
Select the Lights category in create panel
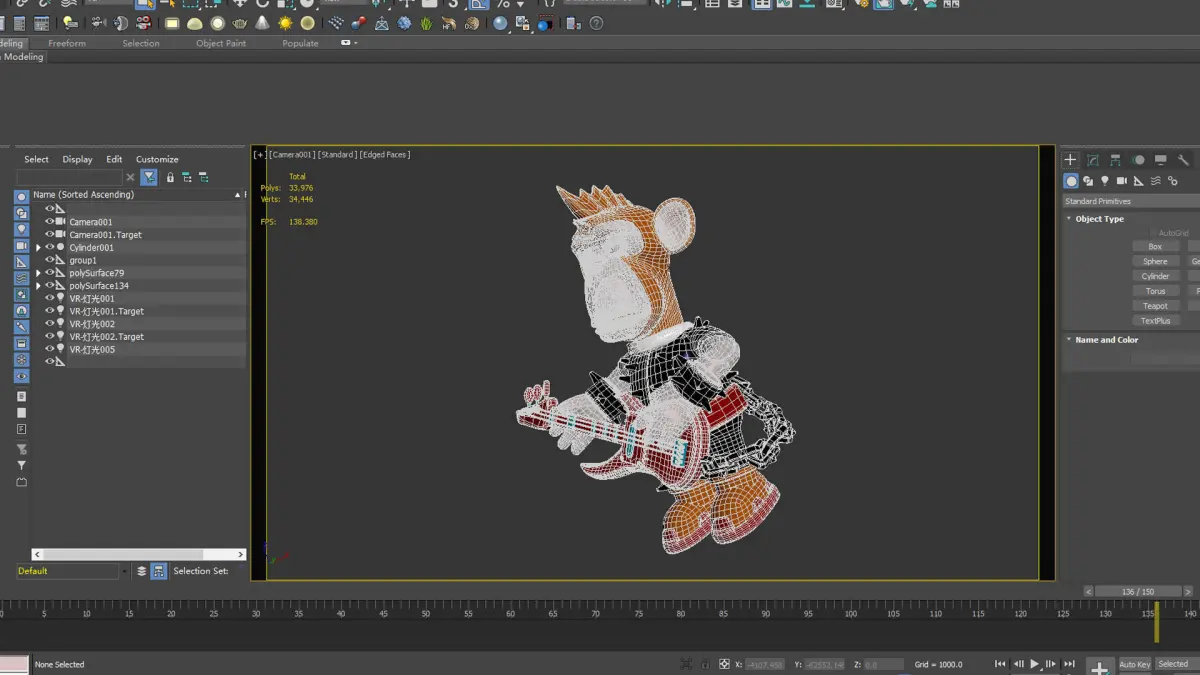[x=1105, y=181]
